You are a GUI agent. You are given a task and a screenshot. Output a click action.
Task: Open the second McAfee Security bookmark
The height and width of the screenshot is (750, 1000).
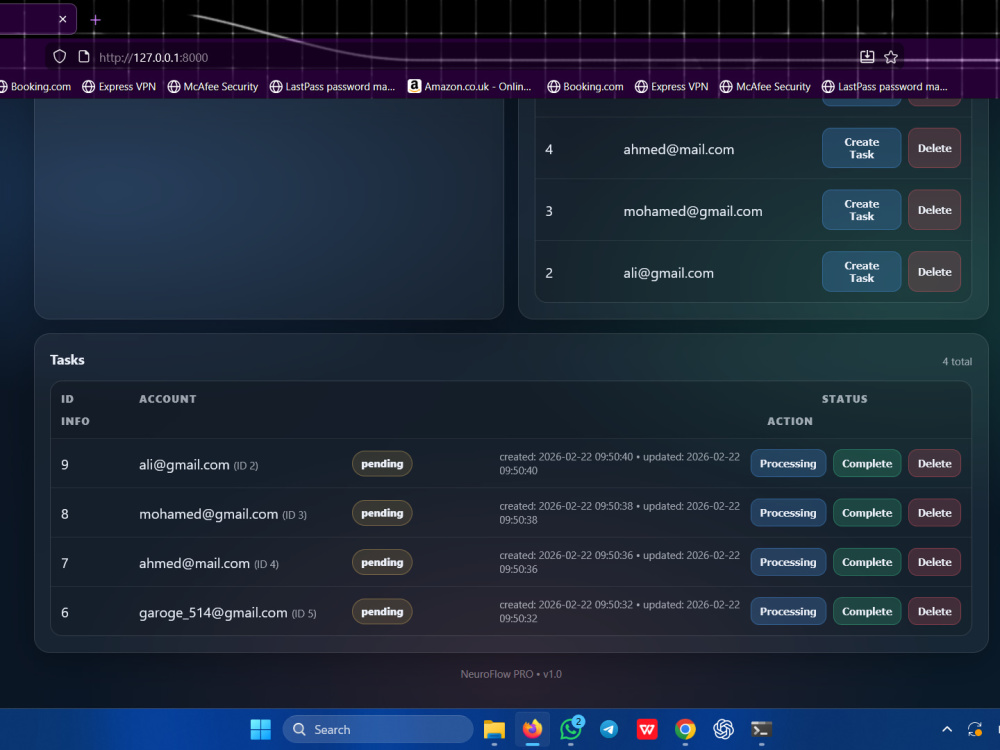click(x=765, y=86)
